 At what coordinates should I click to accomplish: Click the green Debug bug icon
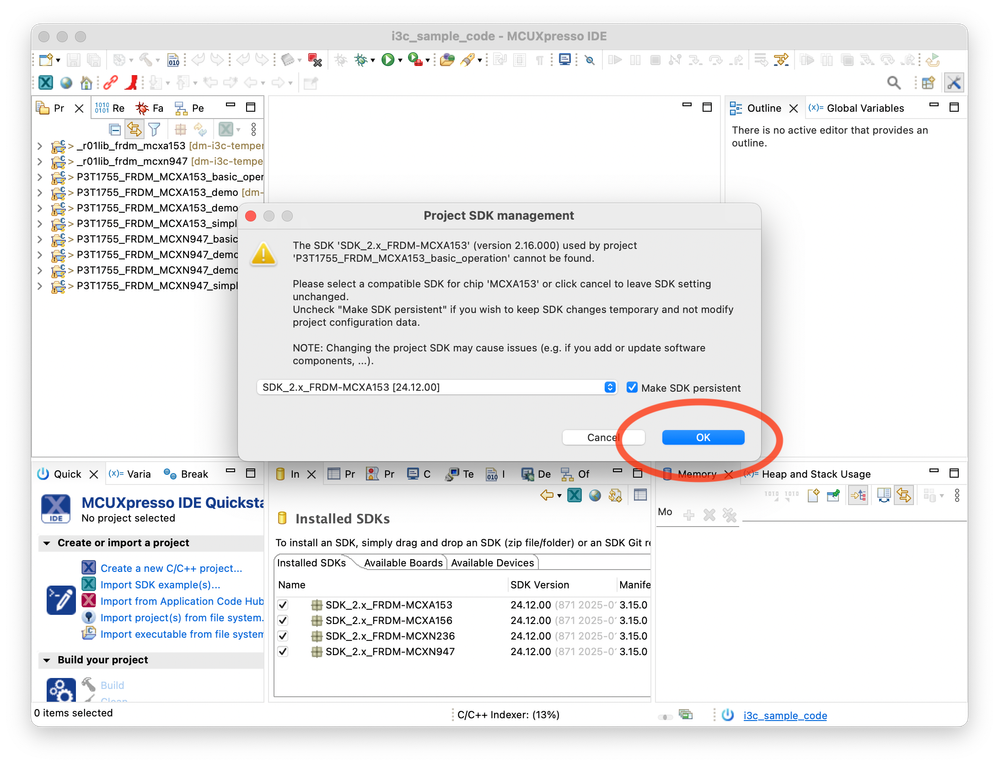pyautogui.click(x=361, y=60)
